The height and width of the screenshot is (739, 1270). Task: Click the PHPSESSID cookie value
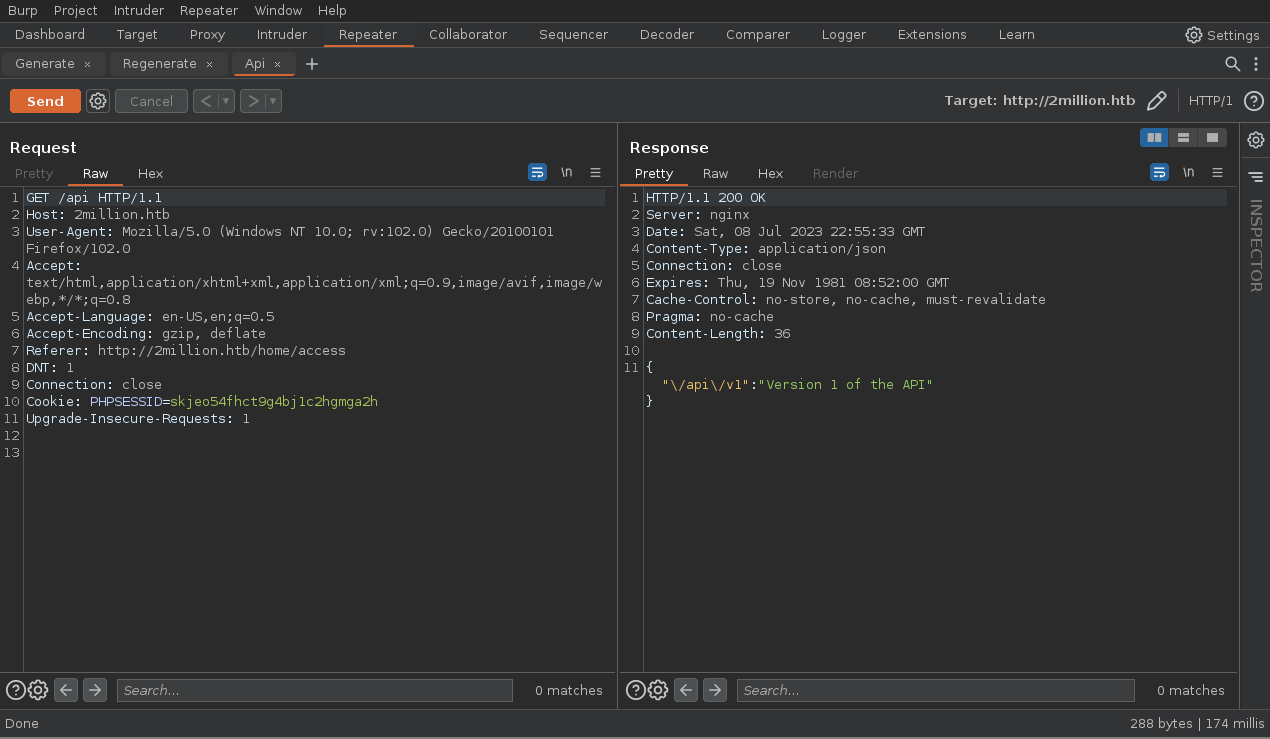[274, 402]
